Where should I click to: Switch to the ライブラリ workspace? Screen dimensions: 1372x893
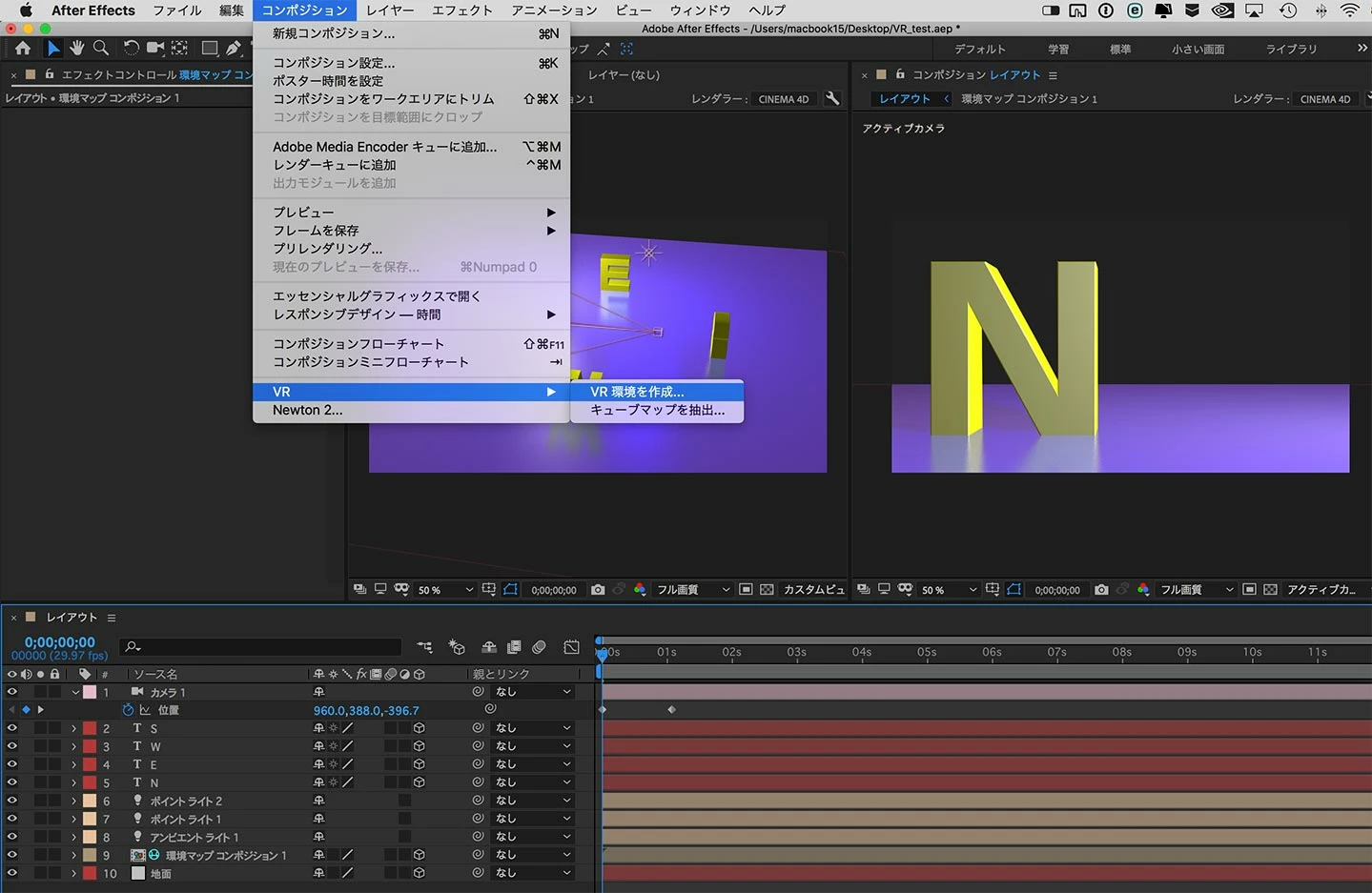[1291, 49]
